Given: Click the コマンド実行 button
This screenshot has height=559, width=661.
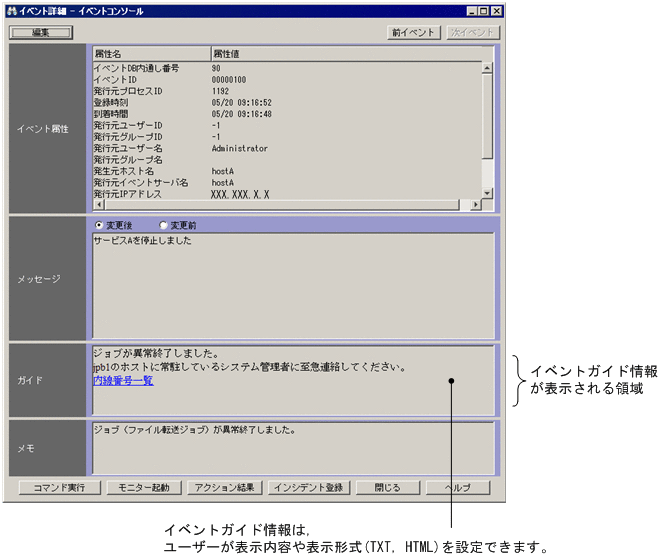Looking at the screenshot, I should tap(59, 488).
